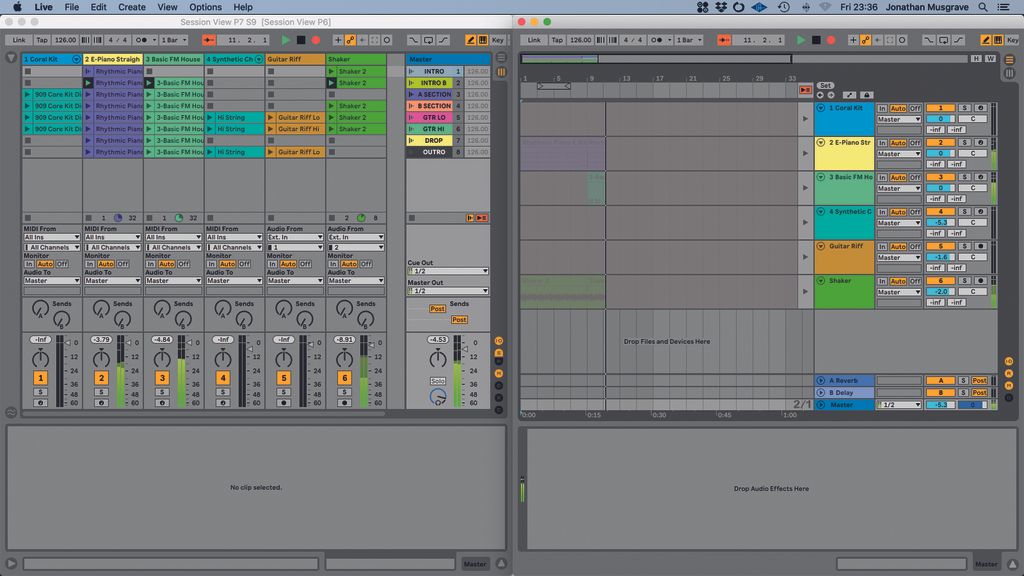
Task: Open the 1 Bar quantization dropdown
Action: [x=172, y=39]
